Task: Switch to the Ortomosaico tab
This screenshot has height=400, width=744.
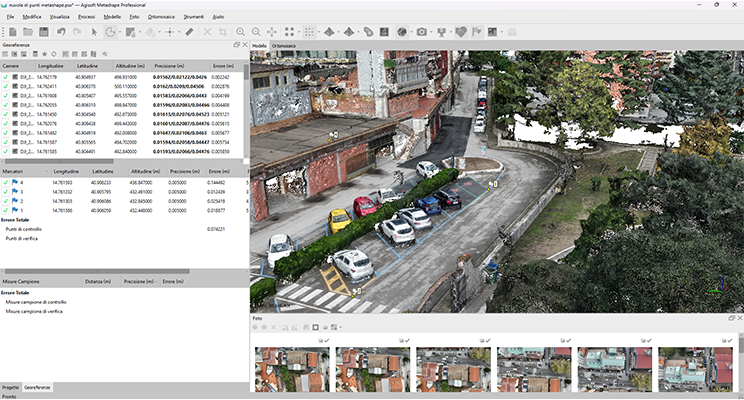Action: [284, 46]
